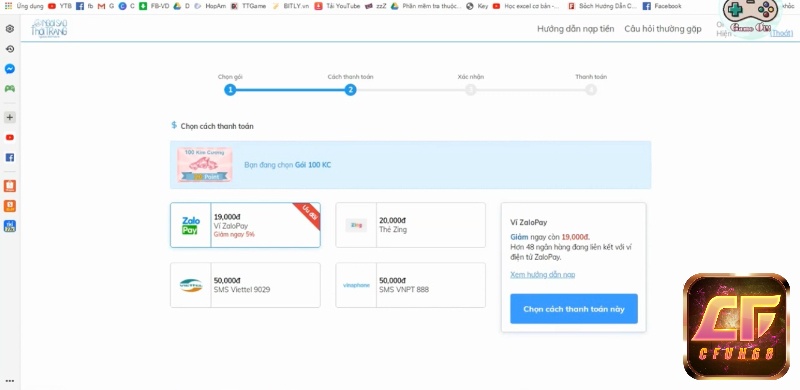Open the history icon in sidebar

point(10,49)
